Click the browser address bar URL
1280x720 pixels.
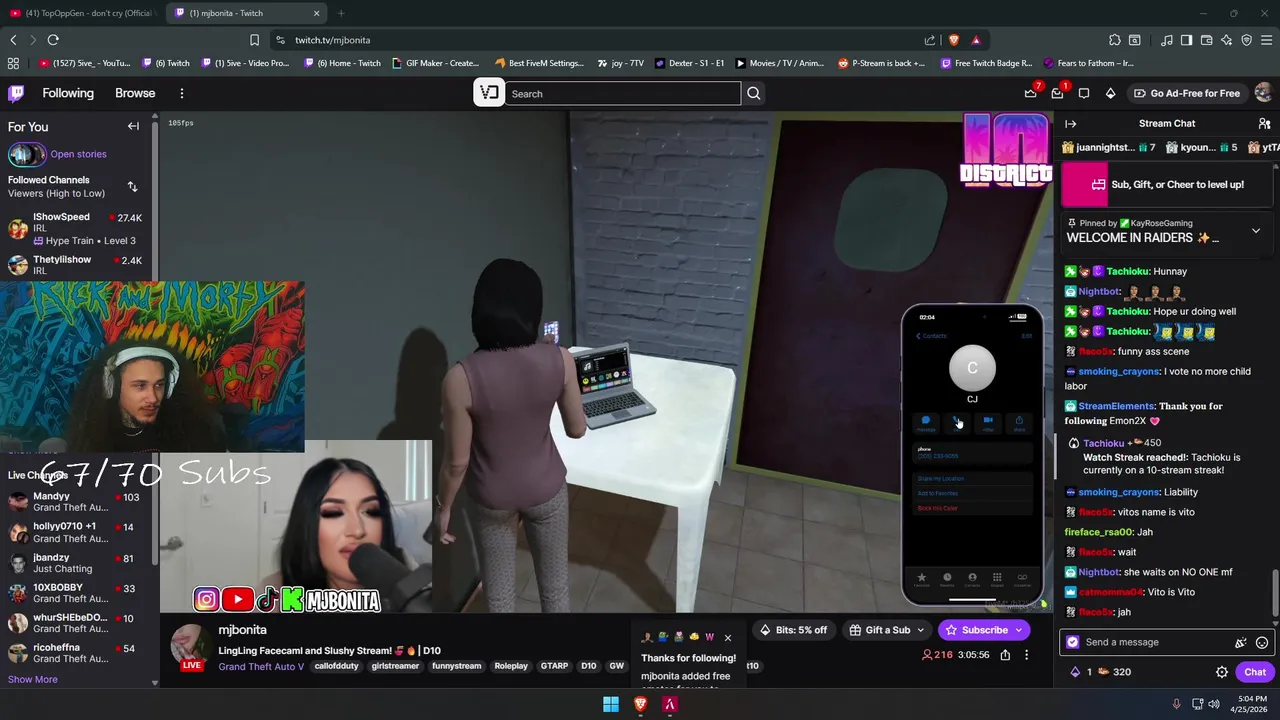click(x=332, y=40)
